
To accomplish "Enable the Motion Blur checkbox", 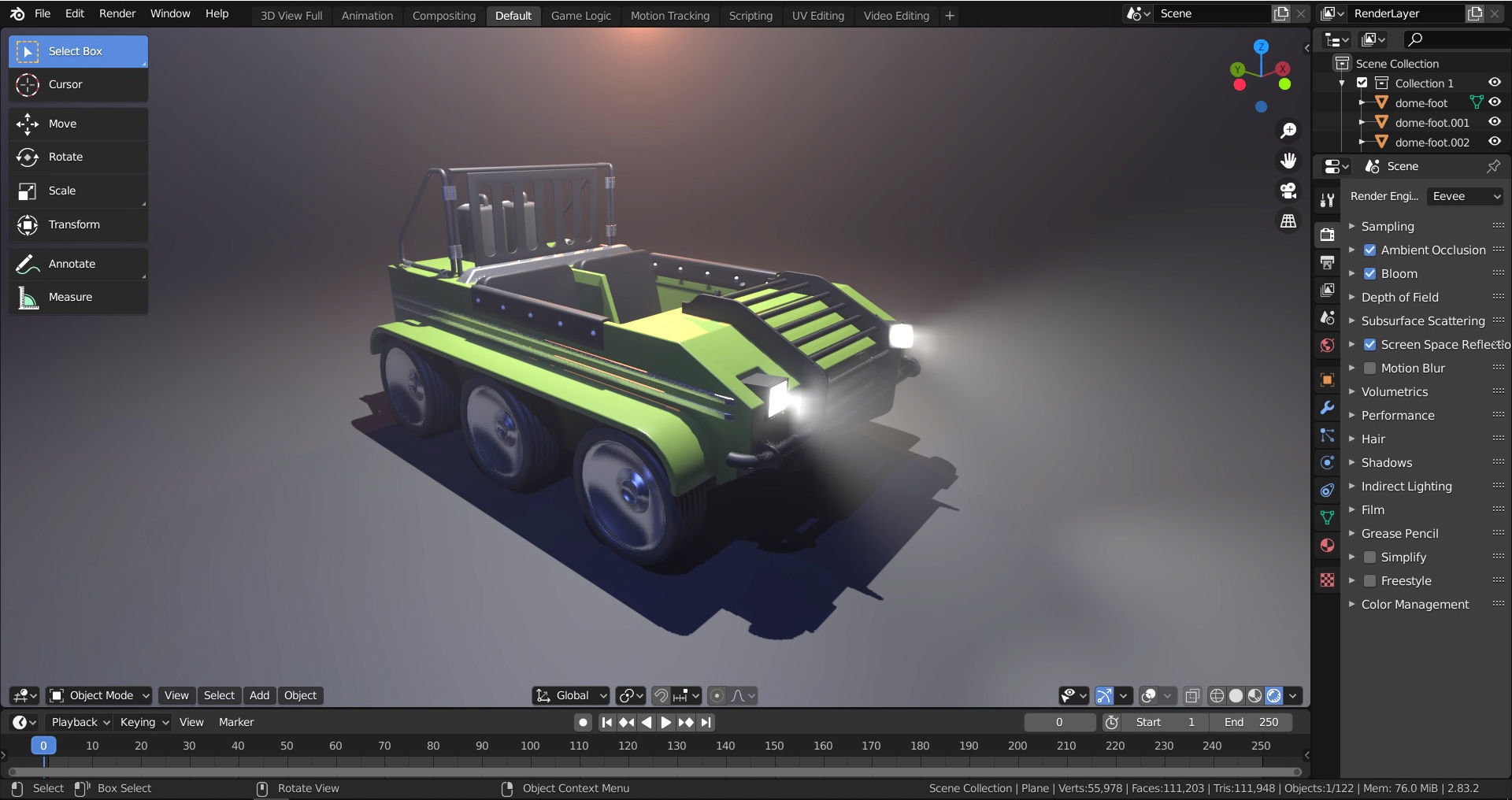I will [1369, 368].
